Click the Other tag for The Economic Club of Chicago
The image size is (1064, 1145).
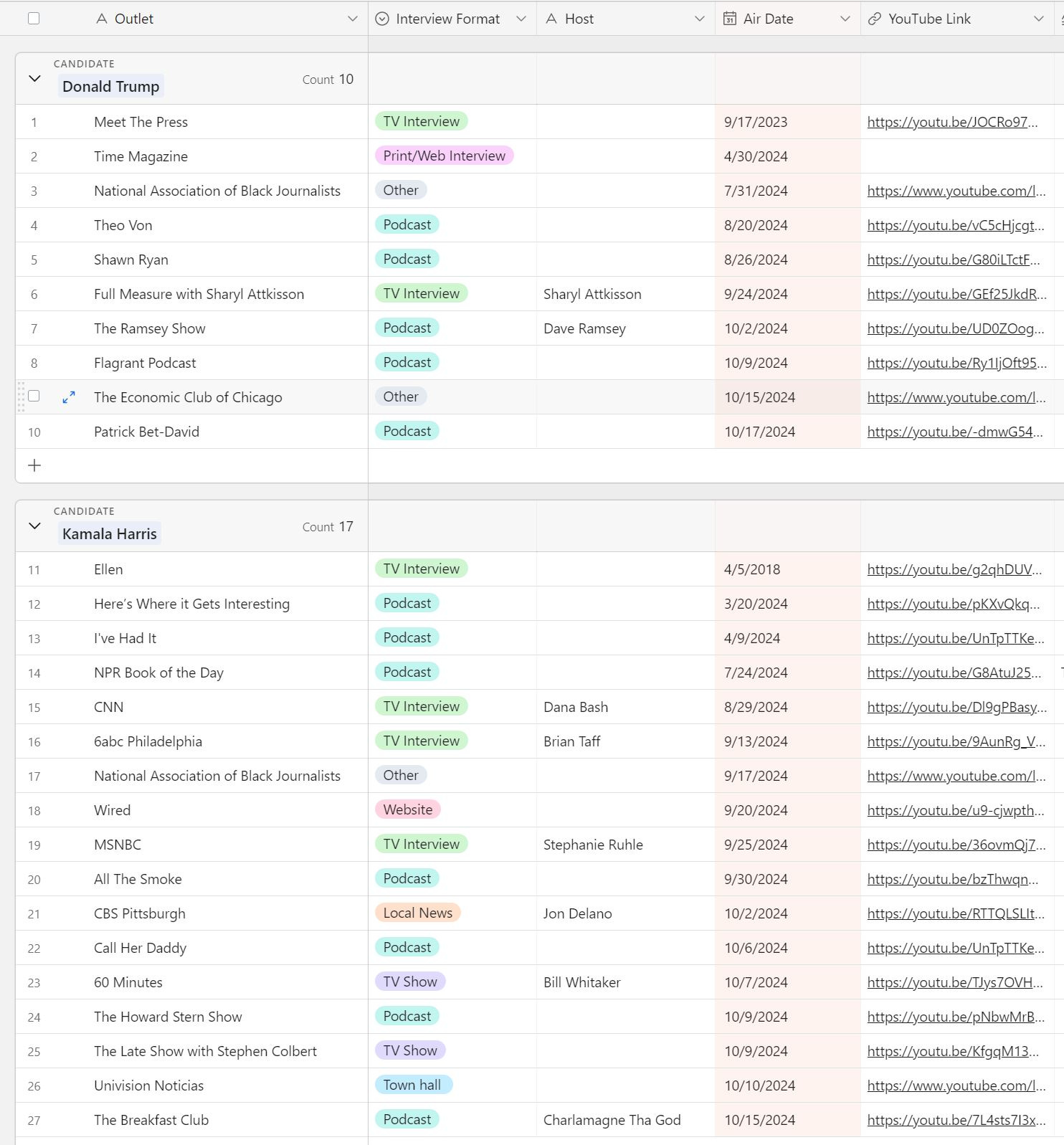(401, 396)
